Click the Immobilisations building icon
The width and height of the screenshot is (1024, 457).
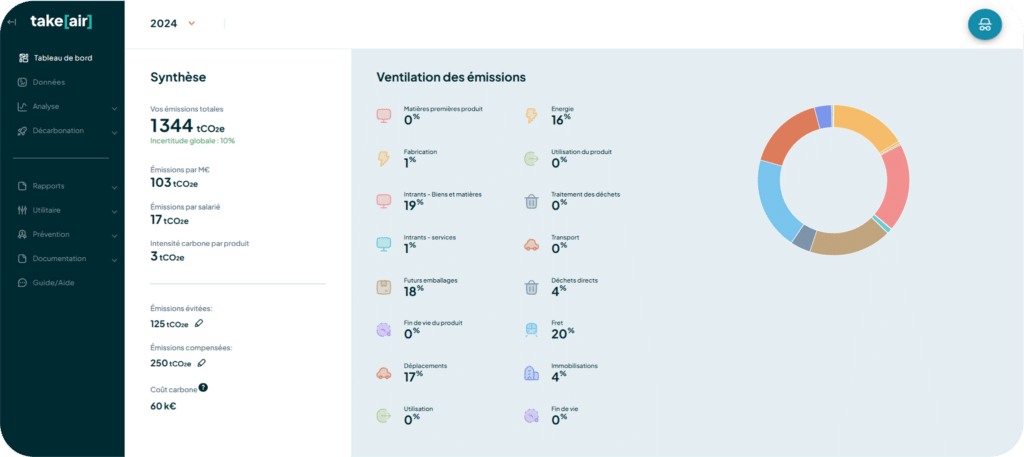532,373
